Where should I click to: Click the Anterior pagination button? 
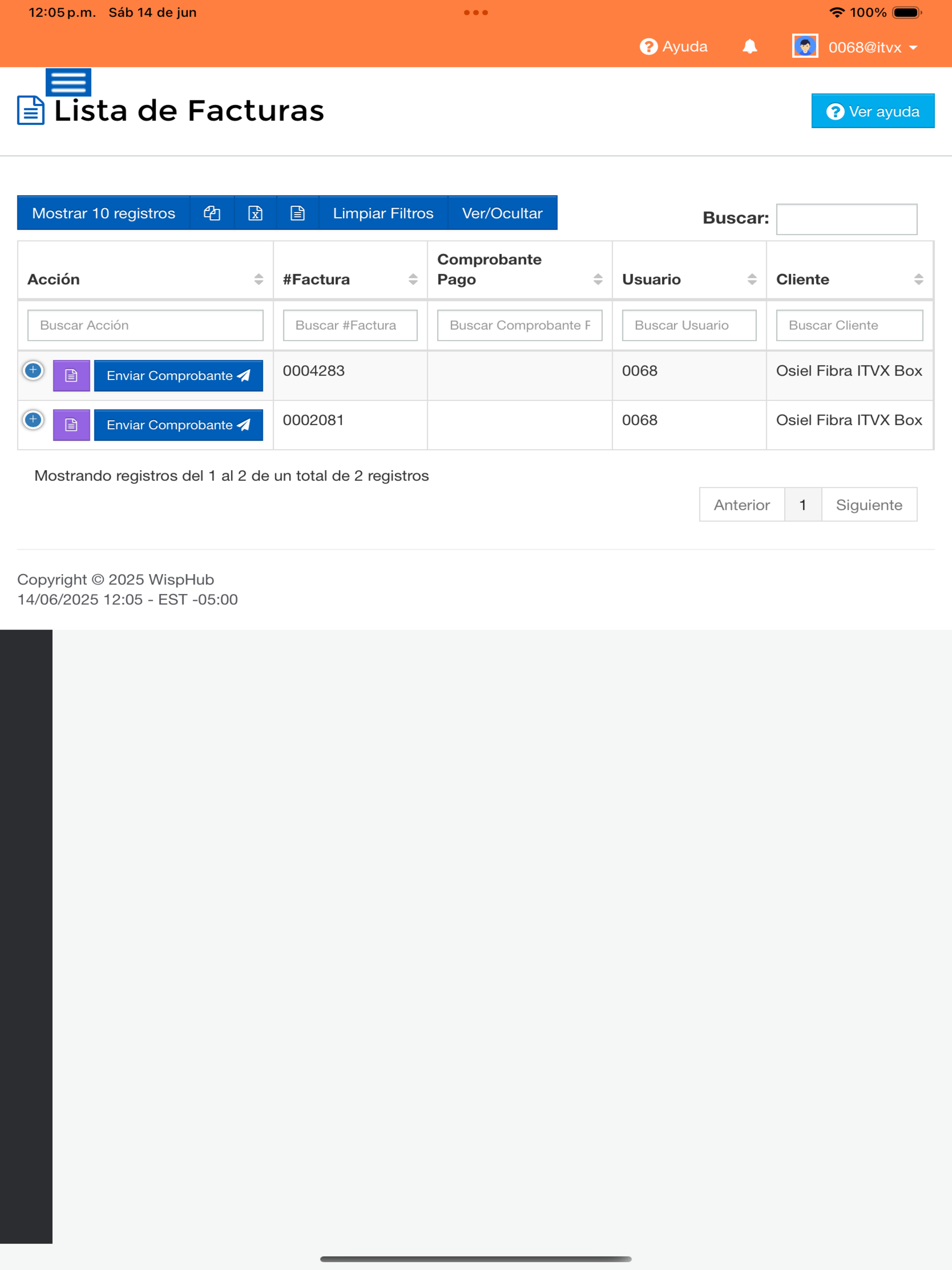[x=741, y=505]
